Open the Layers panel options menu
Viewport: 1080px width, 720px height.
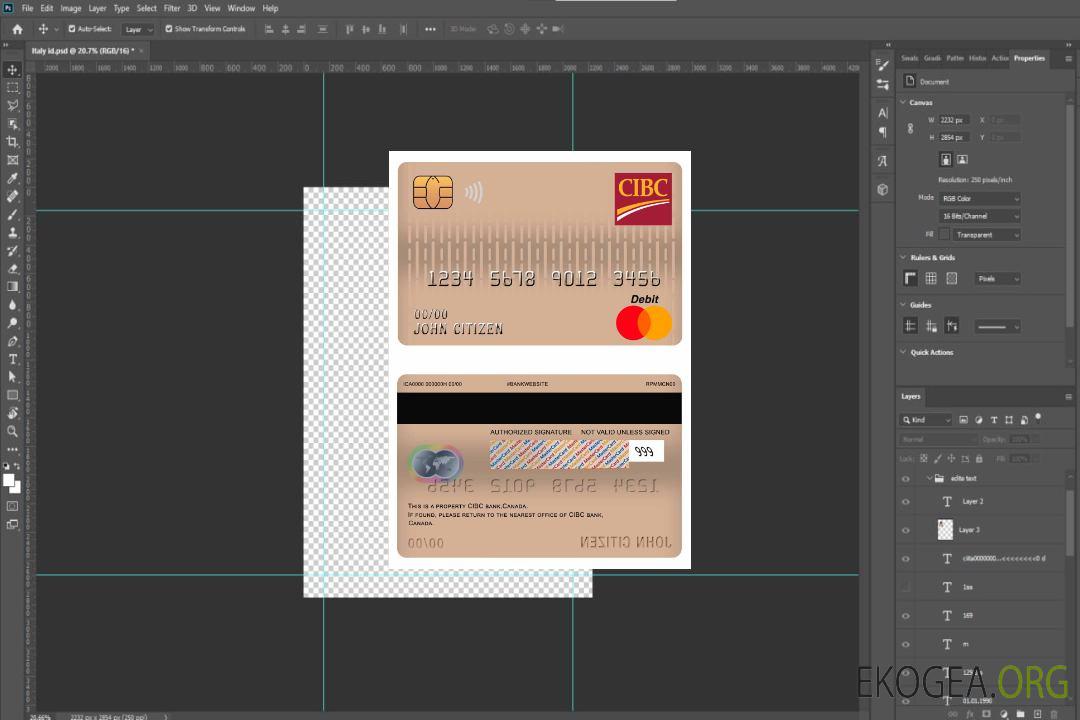tap(1068, 397)
